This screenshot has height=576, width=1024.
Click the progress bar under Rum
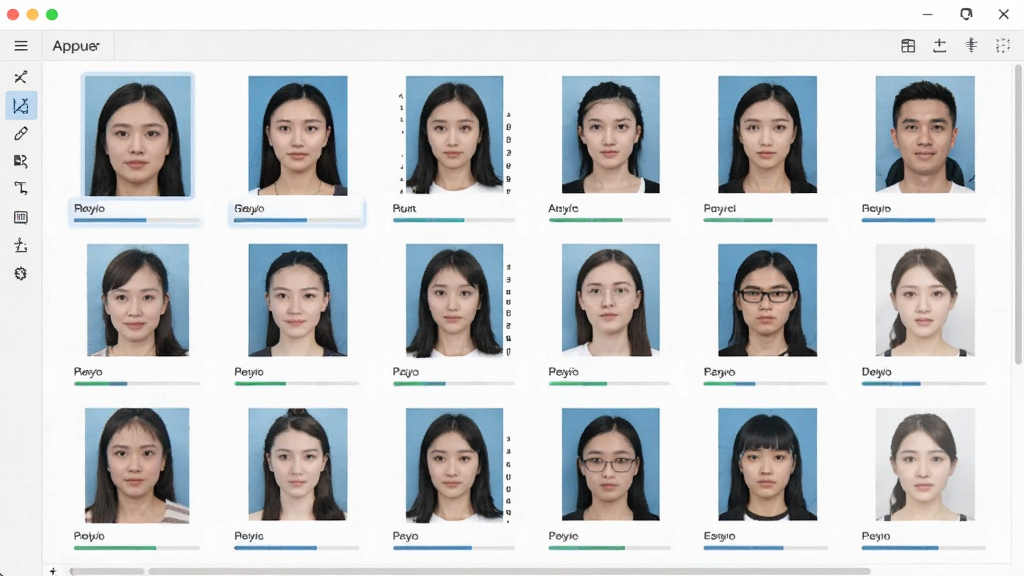[454, 220]
